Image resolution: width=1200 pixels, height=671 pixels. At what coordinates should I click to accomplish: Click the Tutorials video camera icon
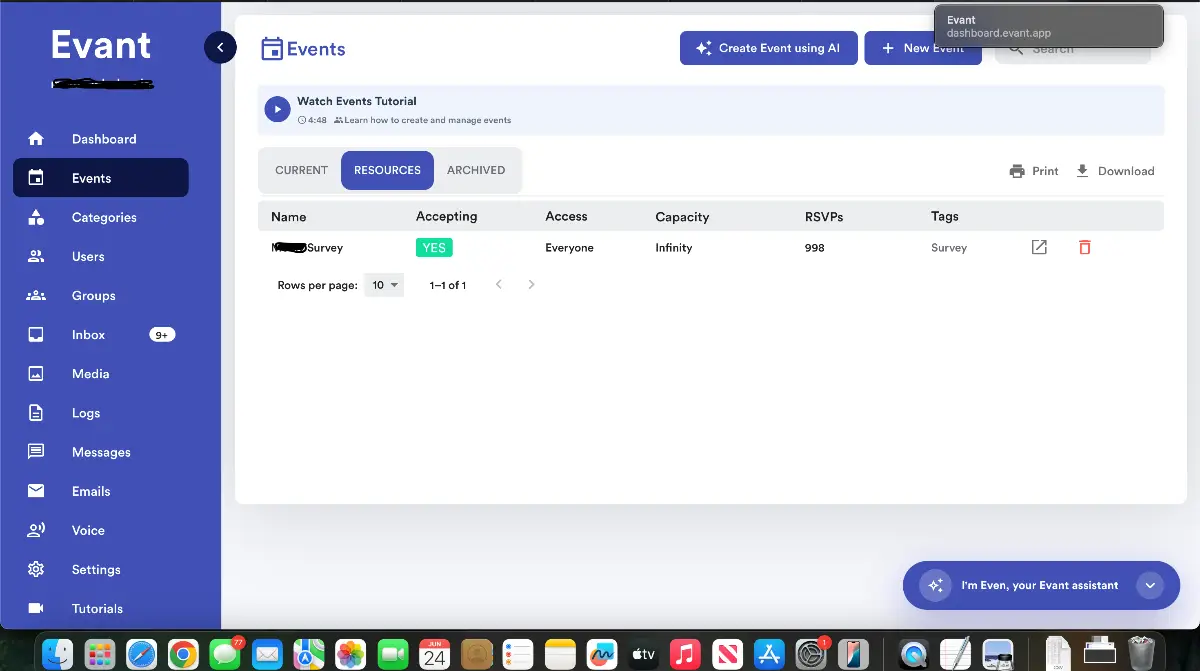(x=36, y=608)
